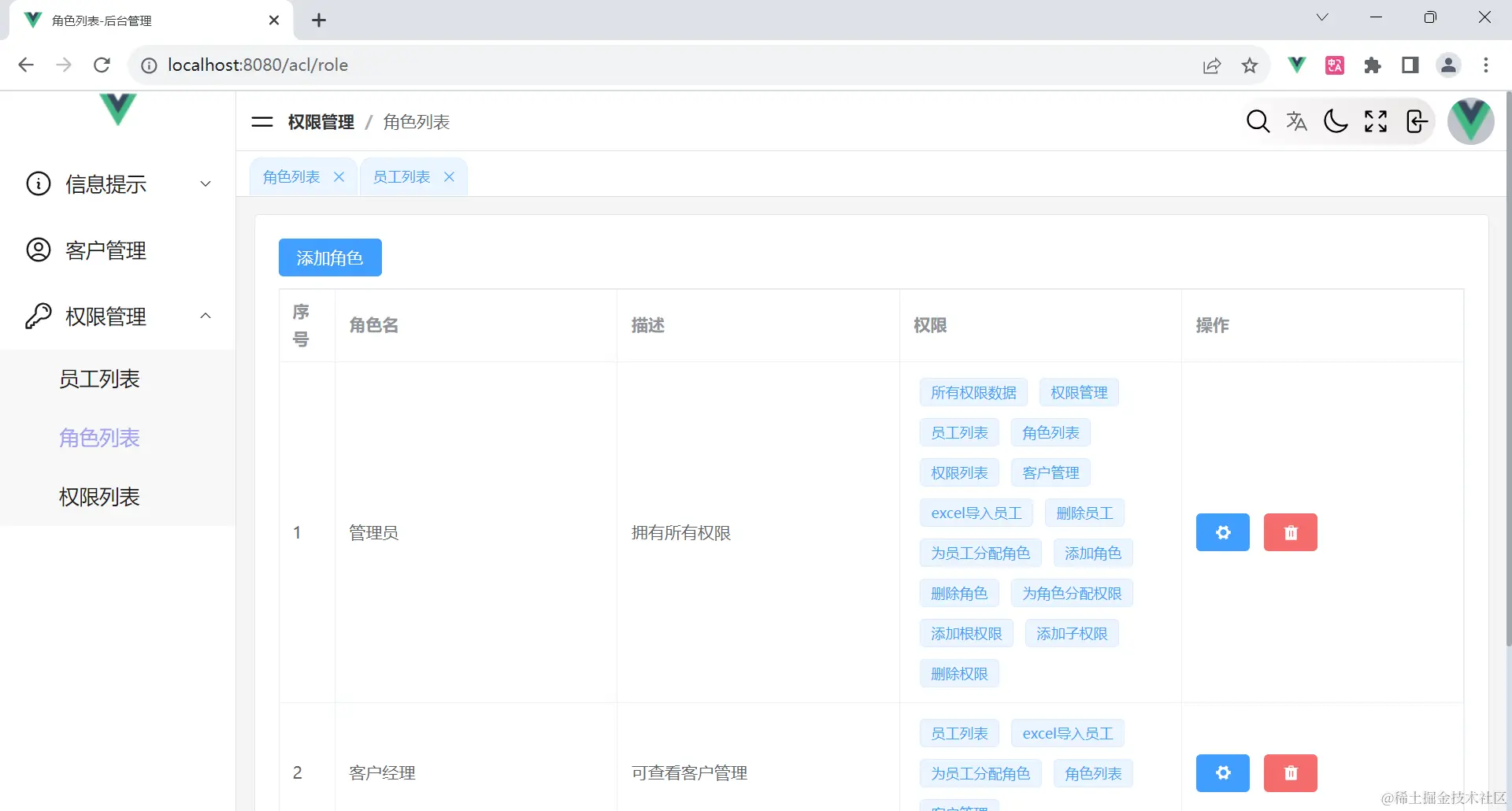Collapse the 权限管理 sidebar menu
The width and height of the screenshot is (1512, 811).
click(x=118, y=317)
